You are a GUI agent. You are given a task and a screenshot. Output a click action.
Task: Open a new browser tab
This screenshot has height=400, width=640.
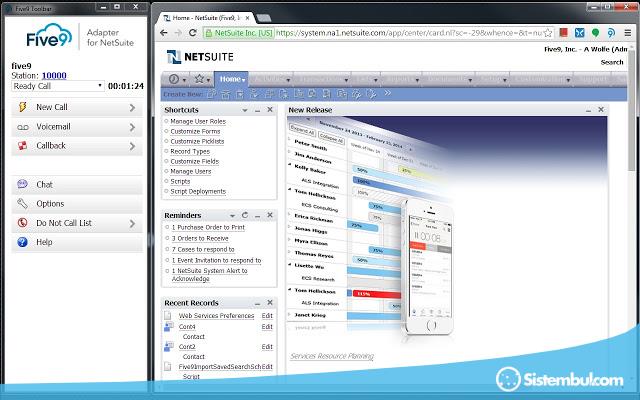coord(264,18)
